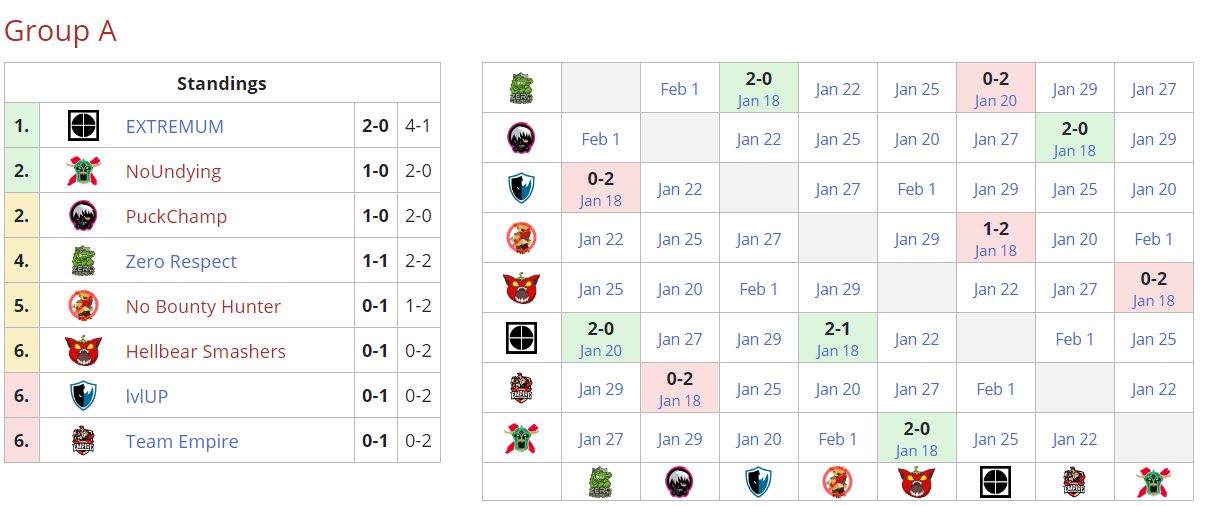
Task: Select the Team Empire logo in the Standings table
Action: pos(82,441)
